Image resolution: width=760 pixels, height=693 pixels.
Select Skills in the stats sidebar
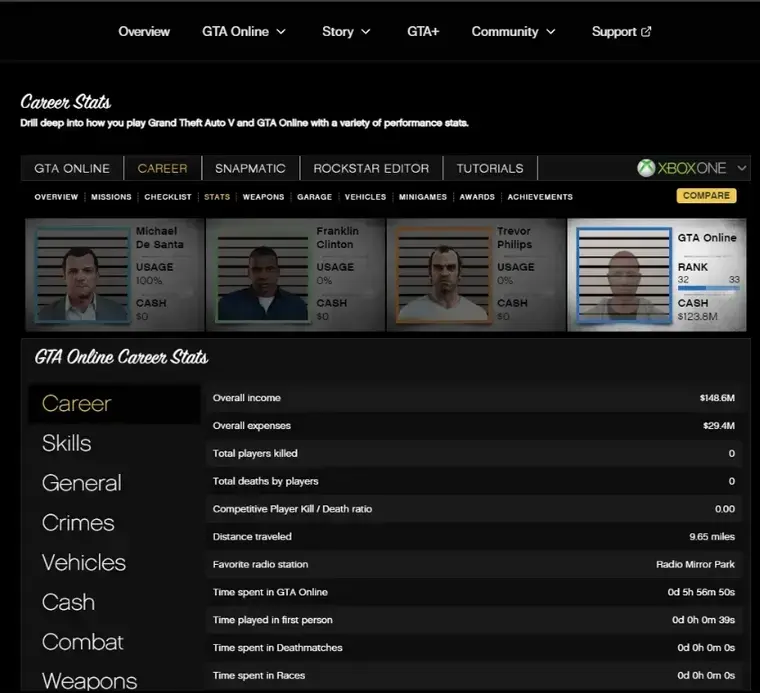[66, 443]
